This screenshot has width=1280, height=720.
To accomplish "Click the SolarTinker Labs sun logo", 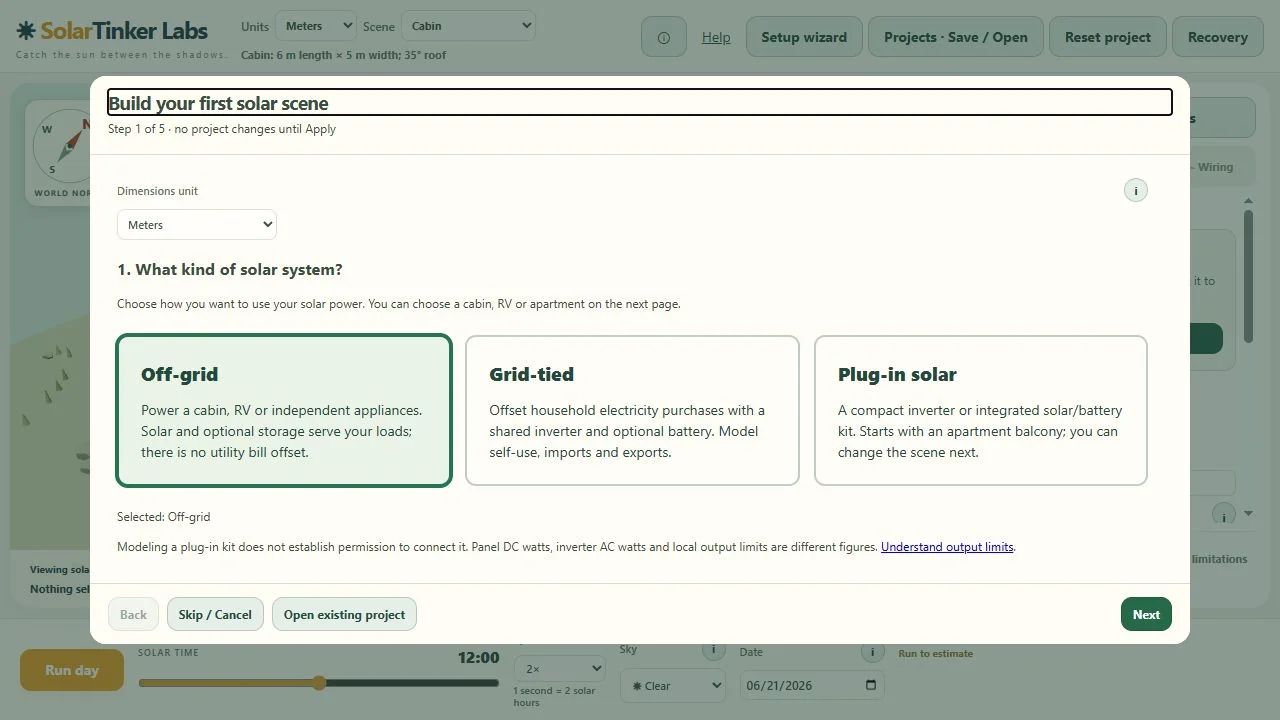I will pyautogui.click(x=26, y=30).
